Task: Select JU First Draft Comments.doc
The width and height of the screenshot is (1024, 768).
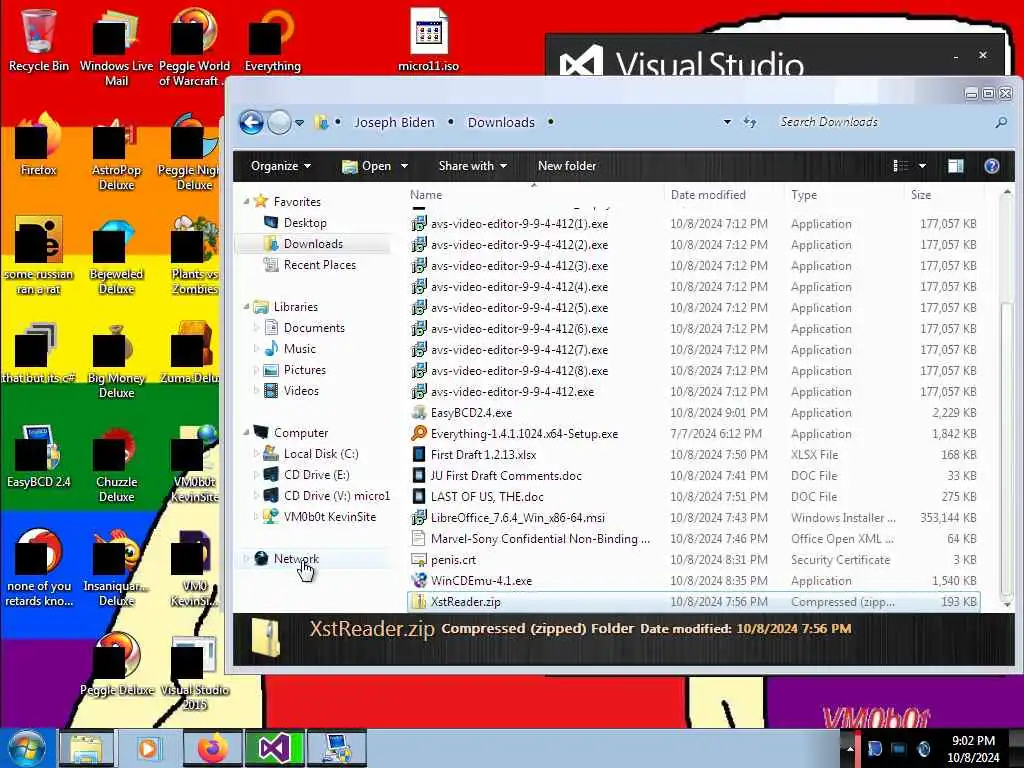Action: coord(505,475)
